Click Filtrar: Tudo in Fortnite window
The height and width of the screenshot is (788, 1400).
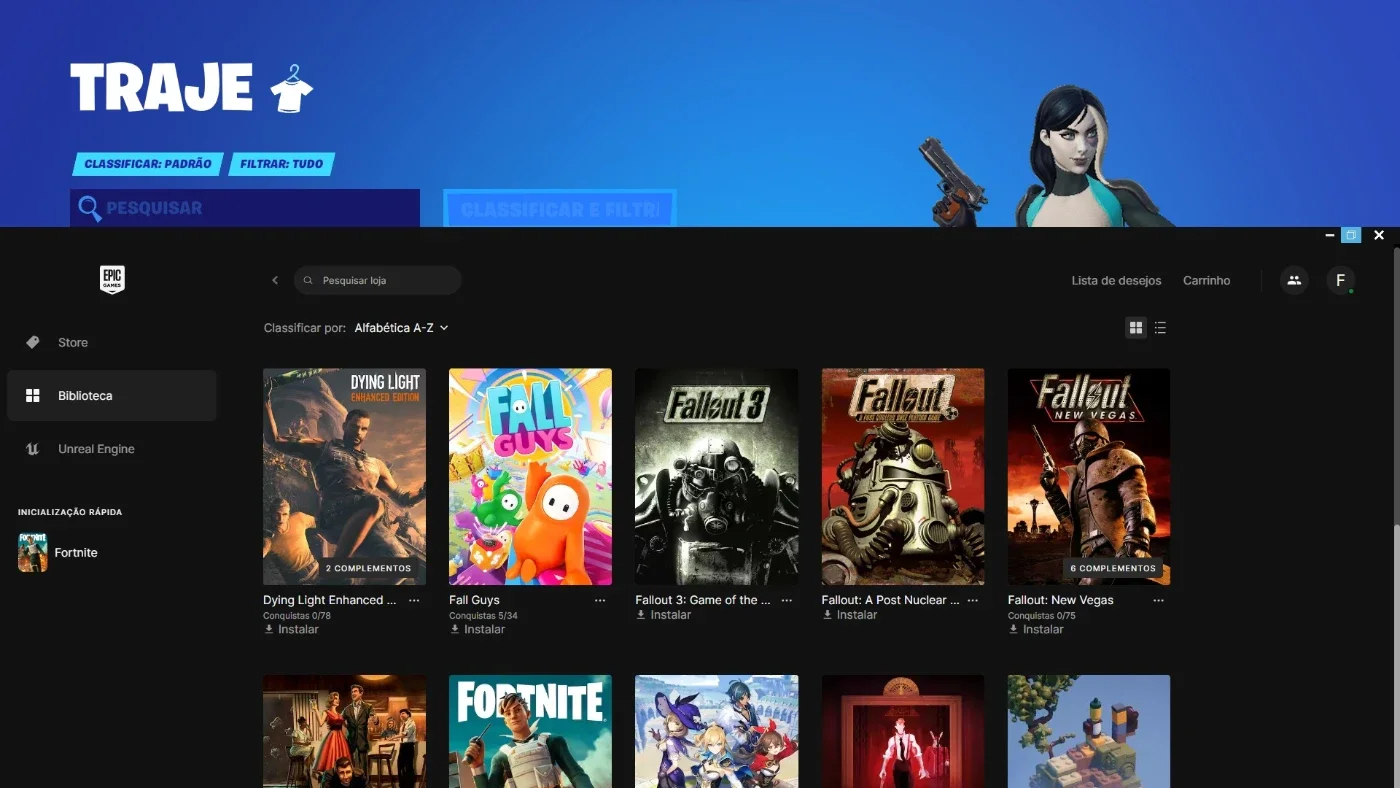click(281, 164)
